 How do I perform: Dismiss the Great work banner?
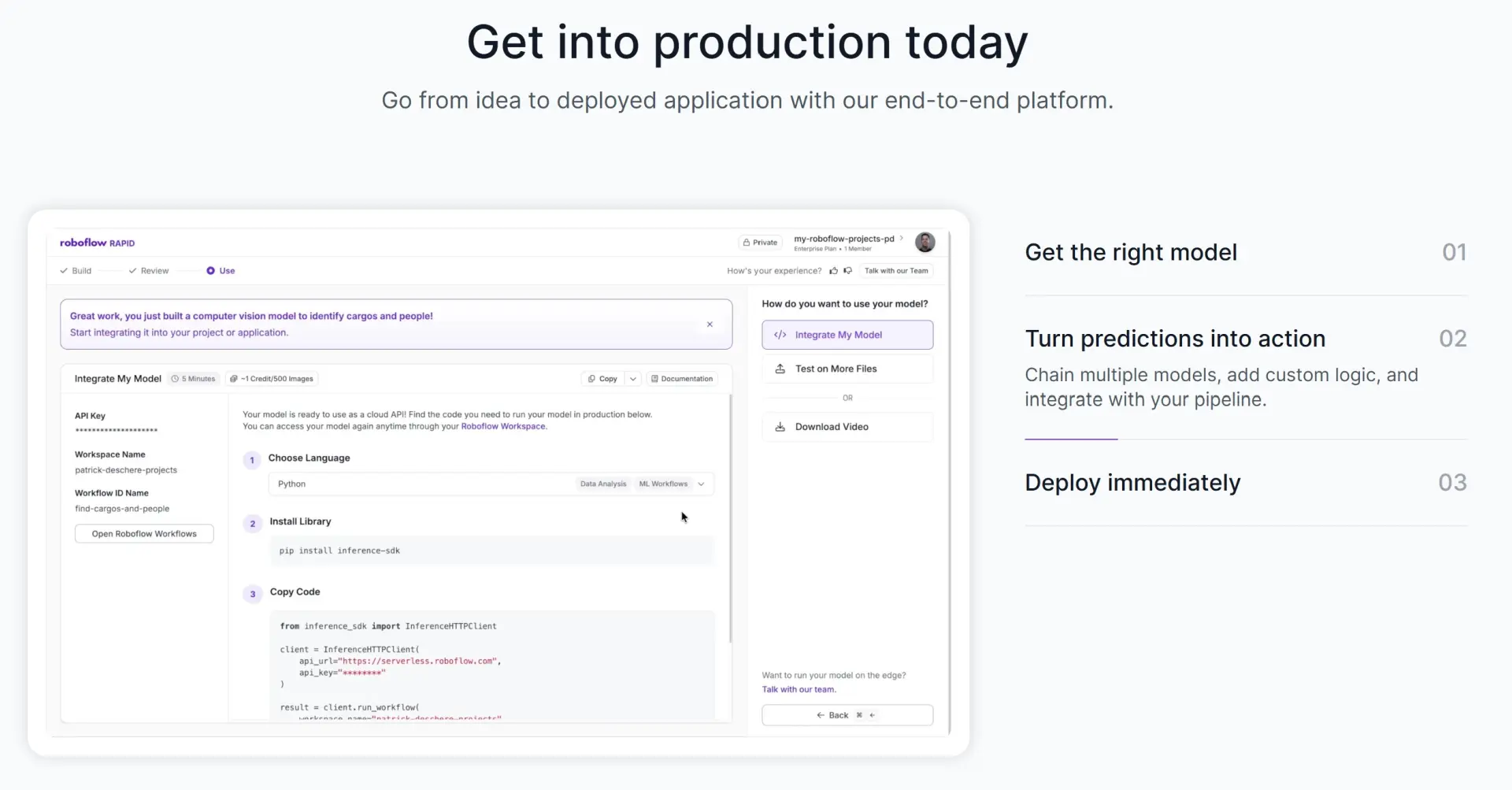point(710,325)
